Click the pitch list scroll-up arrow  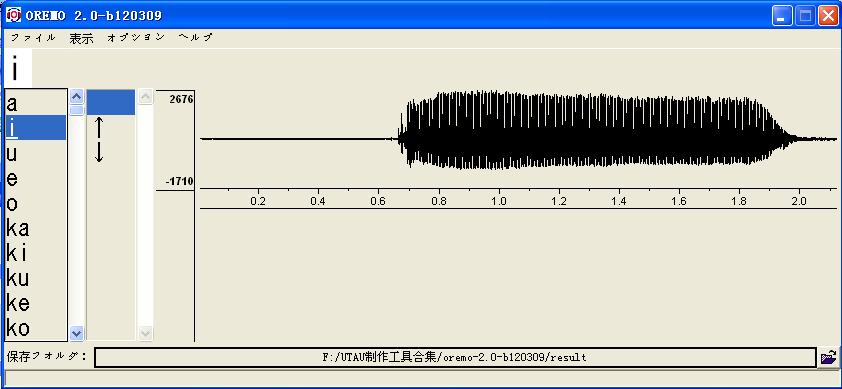click(145, 97)
